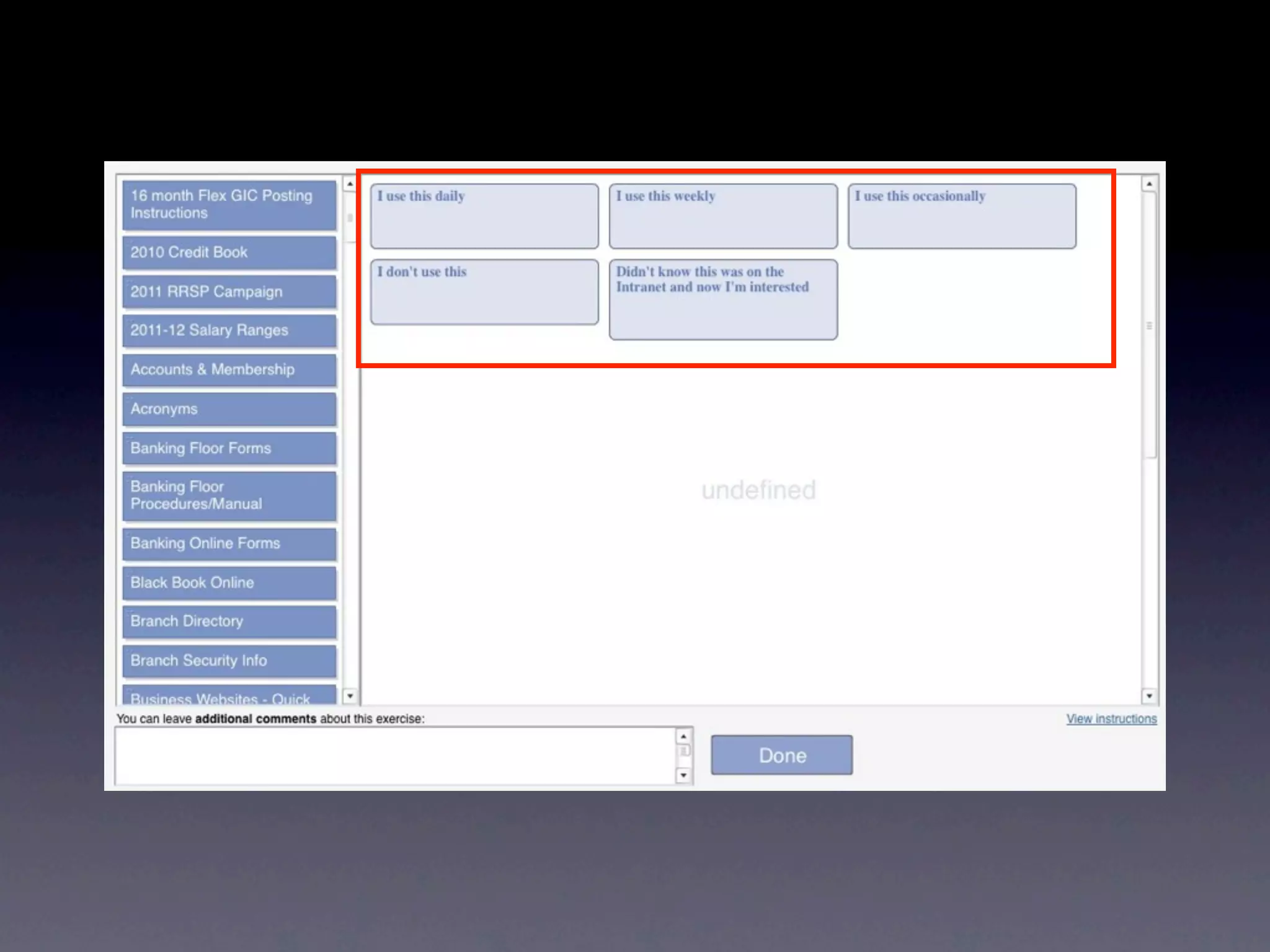Viewport: 1270px width, 952px height.
Task: Choose the Black Book Online card
Action: (x=229, y=583)
